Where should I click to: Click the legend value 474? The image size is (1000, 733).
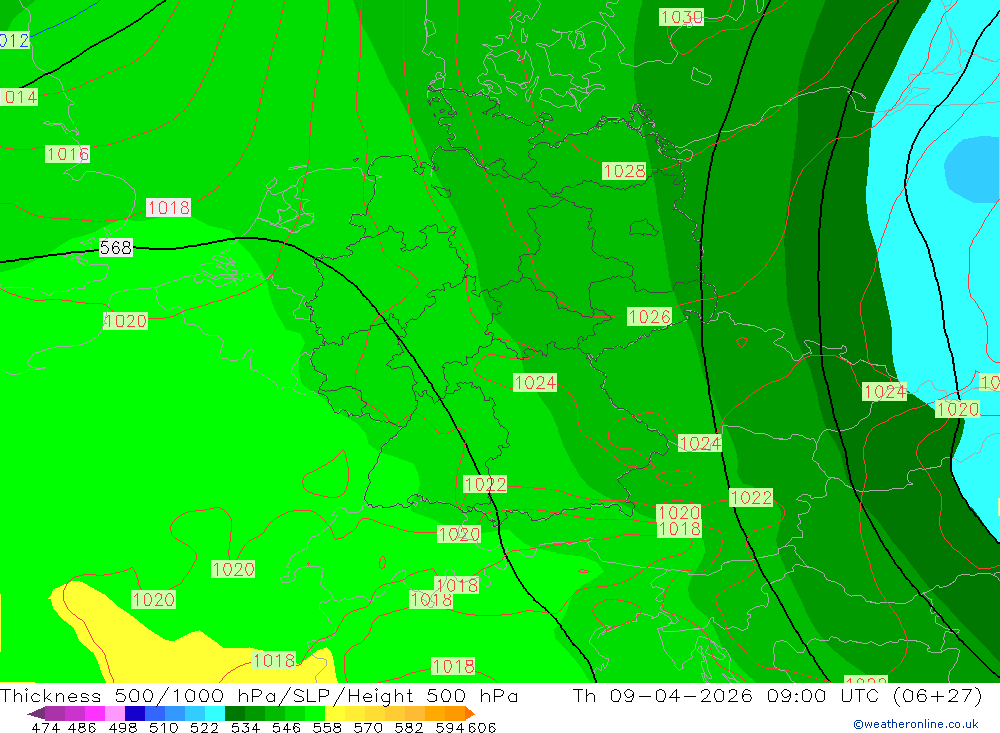tap(45, 727)
